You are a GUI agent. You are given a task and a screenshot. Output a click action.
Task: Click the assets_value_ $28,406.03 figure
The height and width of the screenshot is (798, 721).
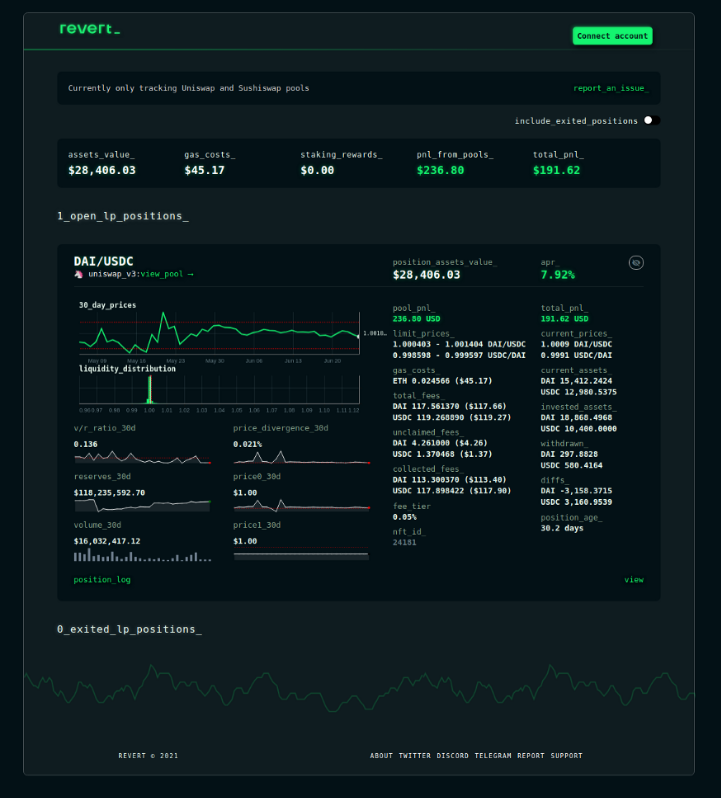102,170
